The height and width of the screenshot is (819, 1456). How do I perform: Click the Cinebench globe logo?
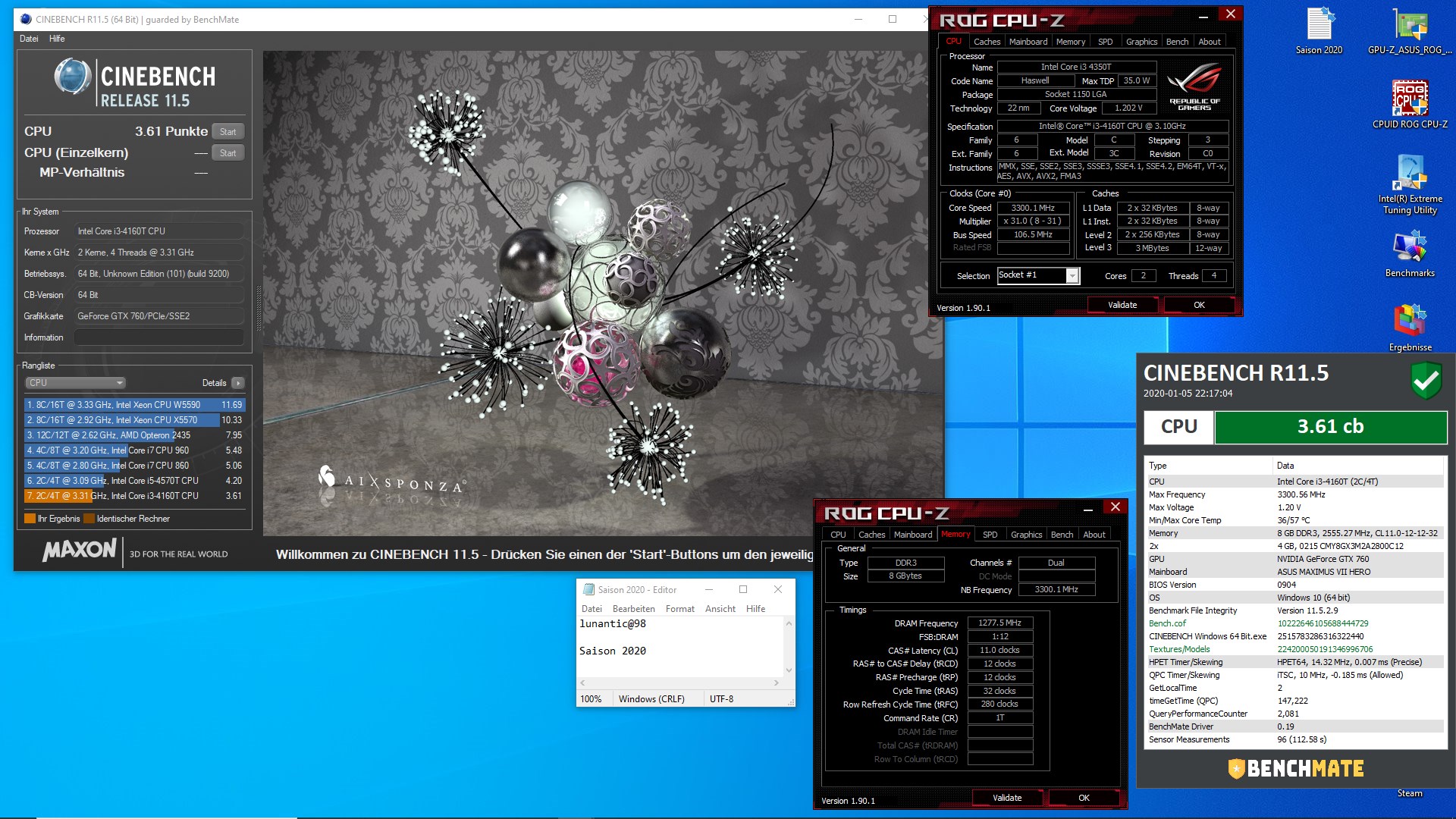click(73, 77)
